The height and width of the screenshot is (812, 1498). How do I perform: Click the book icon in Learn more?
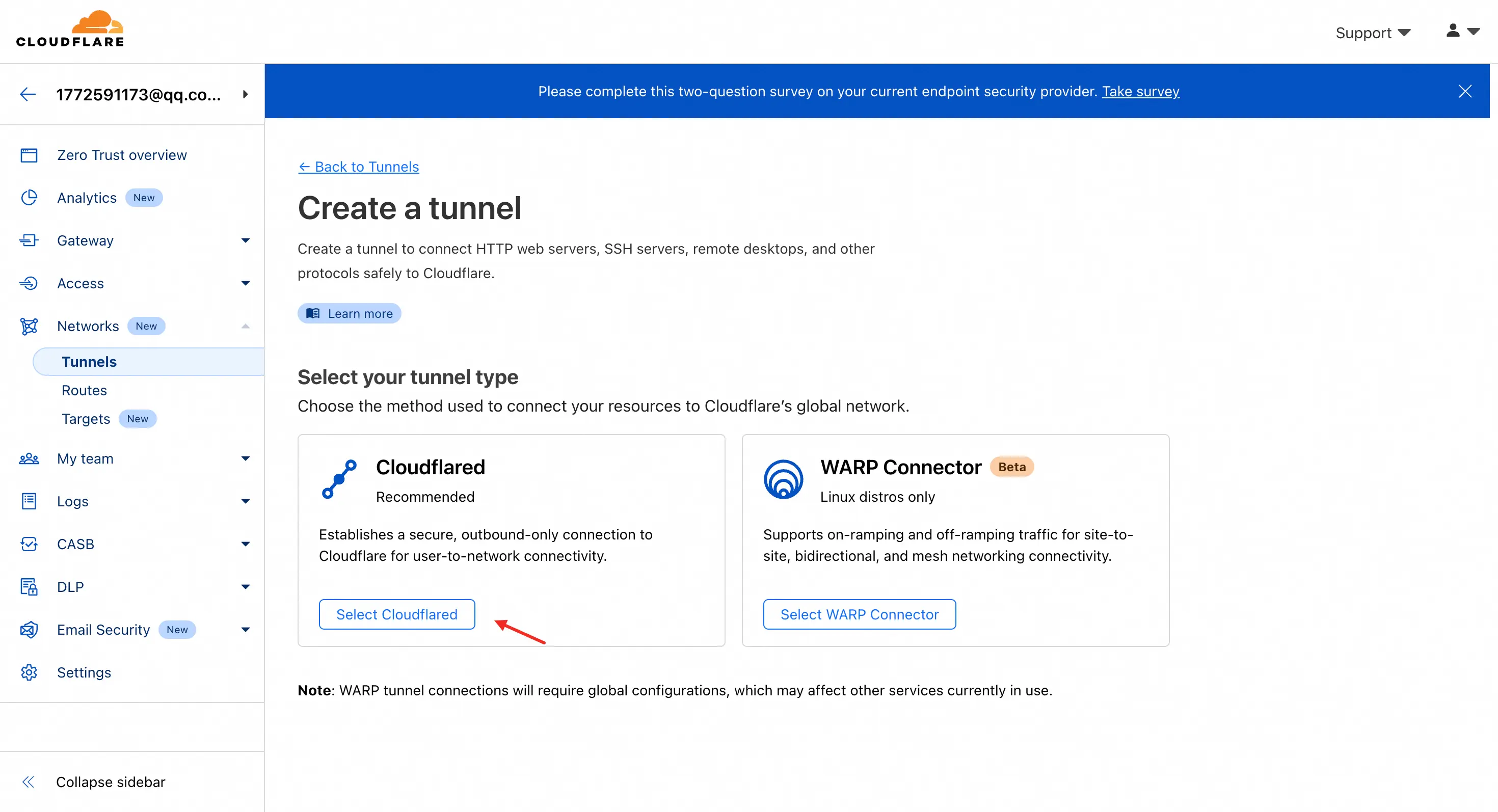[313, 313]
